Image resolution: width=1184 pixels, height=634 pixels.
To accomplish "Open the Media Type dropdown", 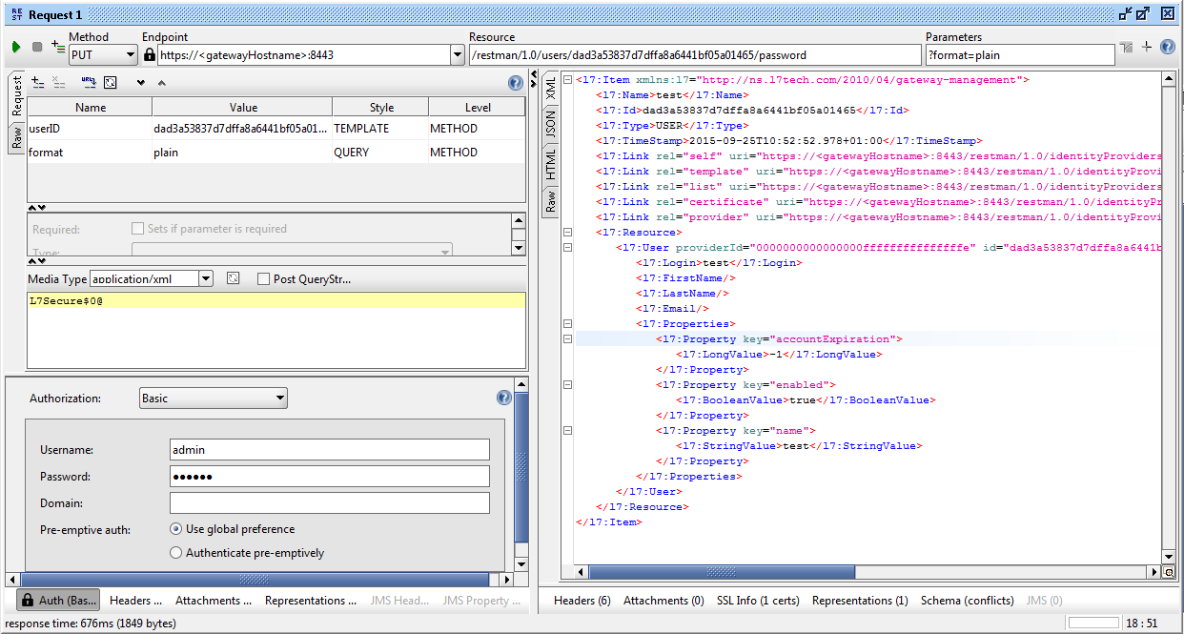I will (x=206, y=279).
